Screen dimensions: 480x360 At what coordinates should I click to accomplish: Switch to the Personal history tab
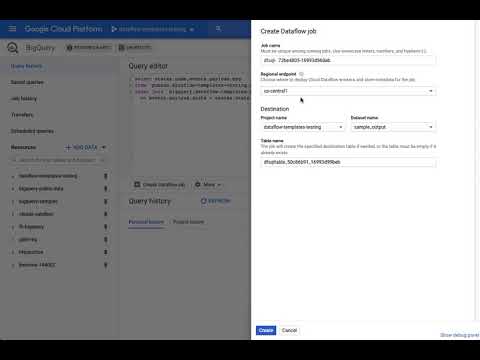(x=146, y=222)
